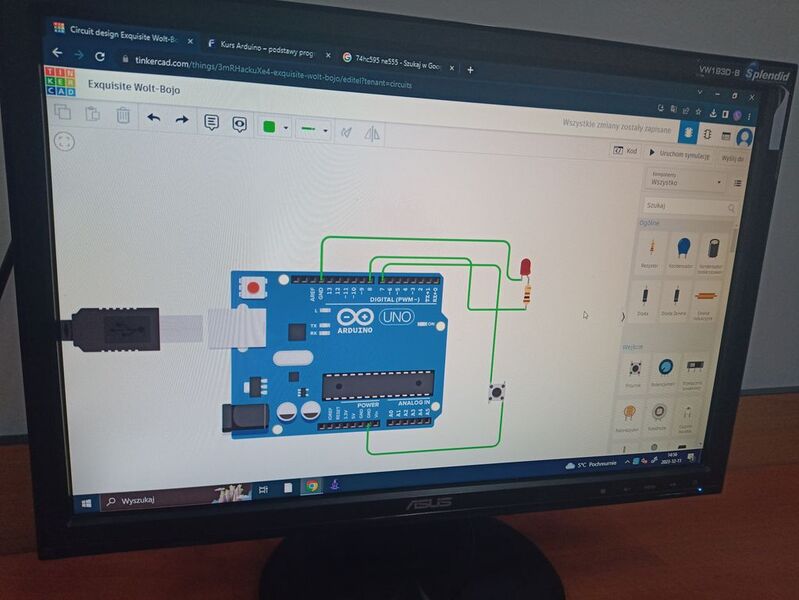Switch to the Schematic view icon
799x600 pixels.
point(707,134)
